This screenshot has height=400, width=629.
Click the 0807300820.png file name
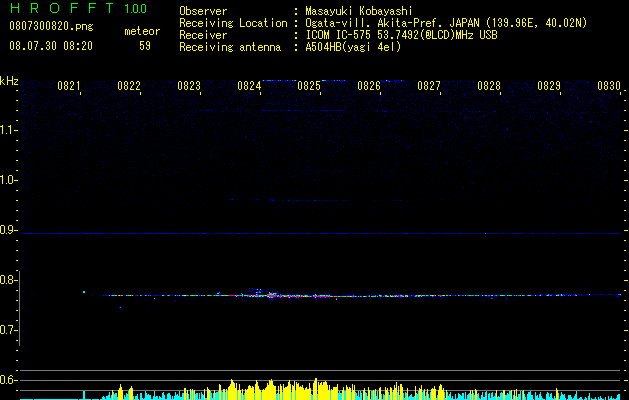point(51,27)
